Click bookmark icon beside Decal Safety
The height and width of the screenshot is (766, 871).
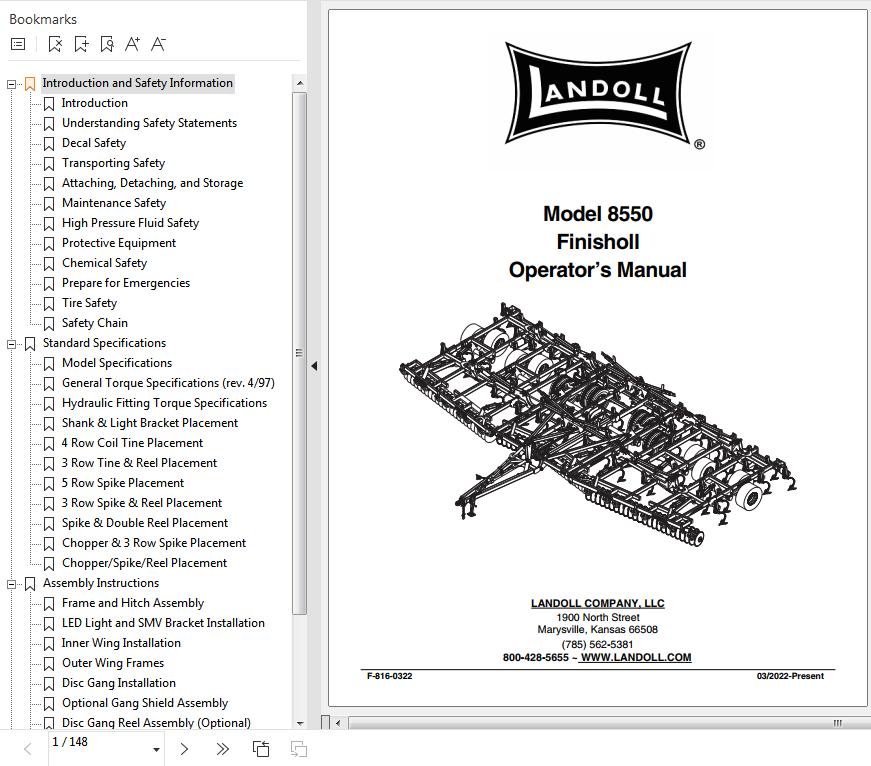coord(49,144)
